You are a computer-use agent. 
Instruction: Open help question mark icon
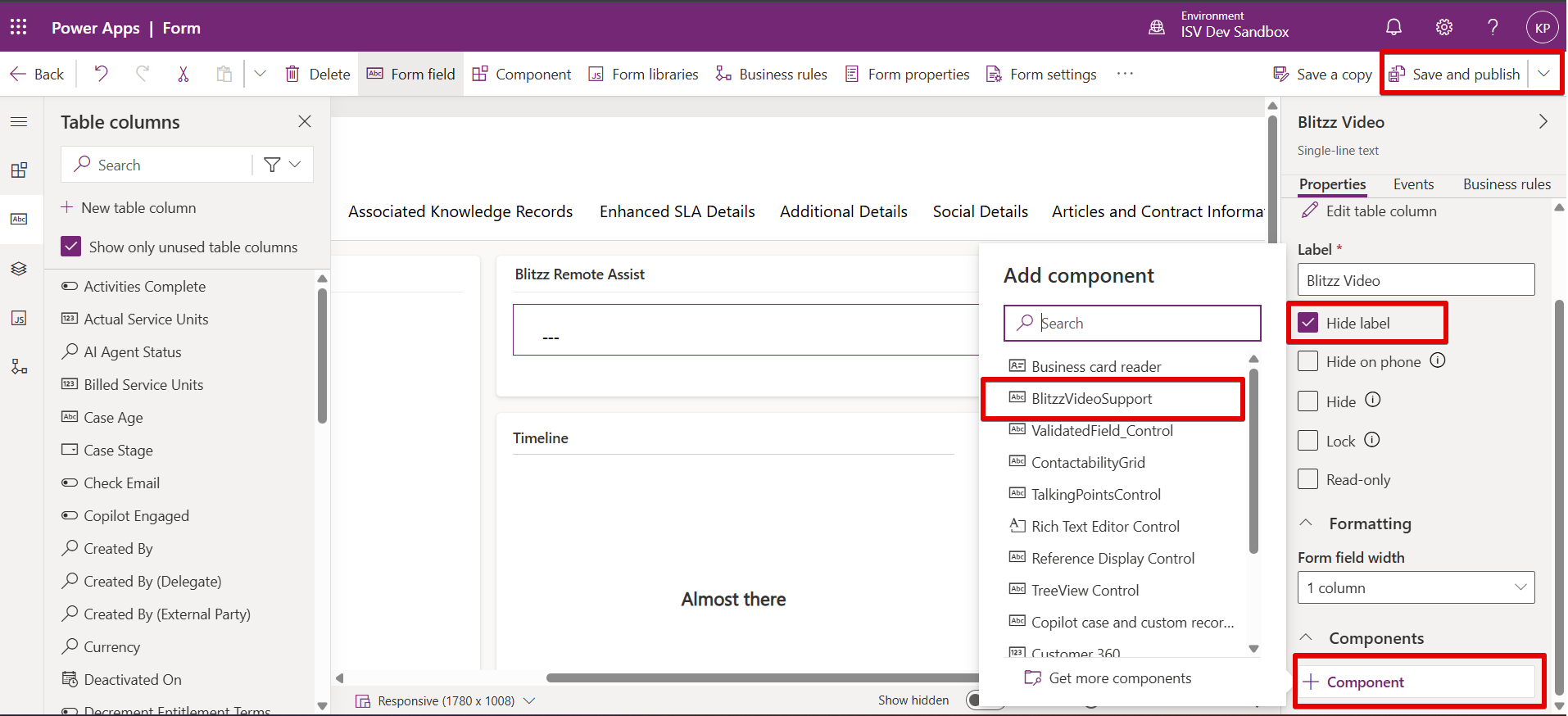1493,28
